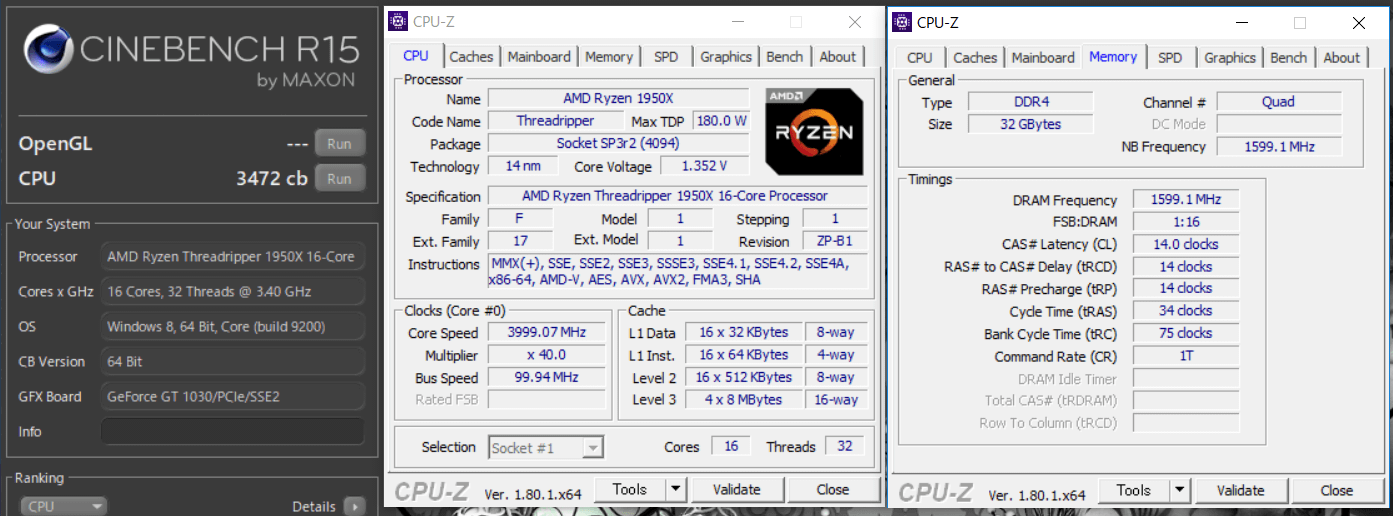The image size is (1393, 516).
Task: Click Close button in right CPU-Z window
Action: (x=1337, y=491)
